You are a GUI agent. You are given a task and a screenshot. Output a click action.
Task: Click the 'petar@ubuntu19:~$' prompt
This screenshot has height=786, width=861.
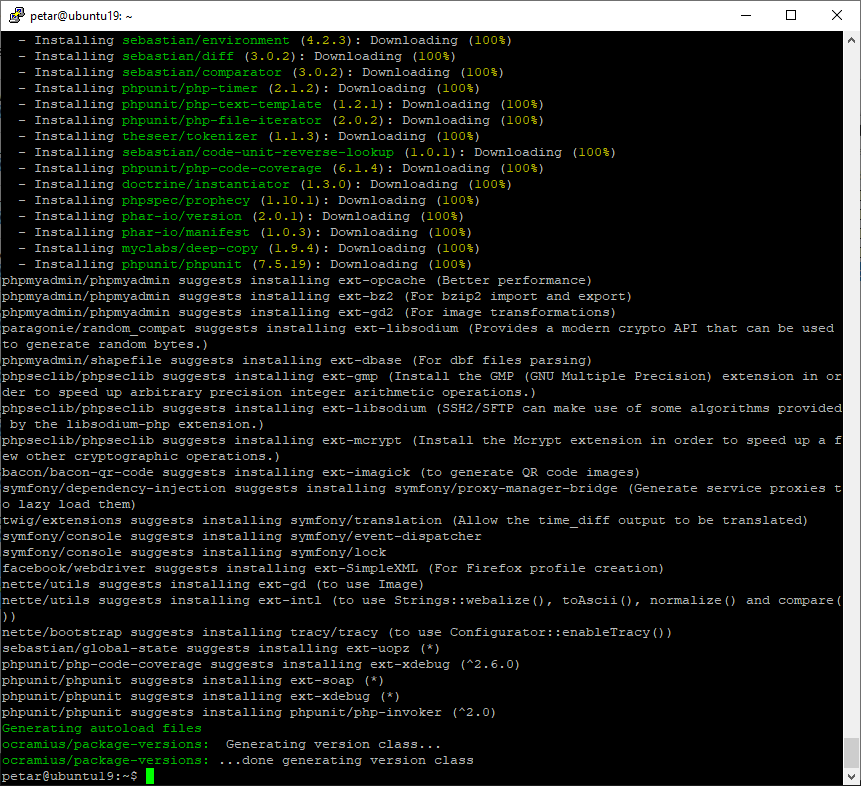(70, 776)
